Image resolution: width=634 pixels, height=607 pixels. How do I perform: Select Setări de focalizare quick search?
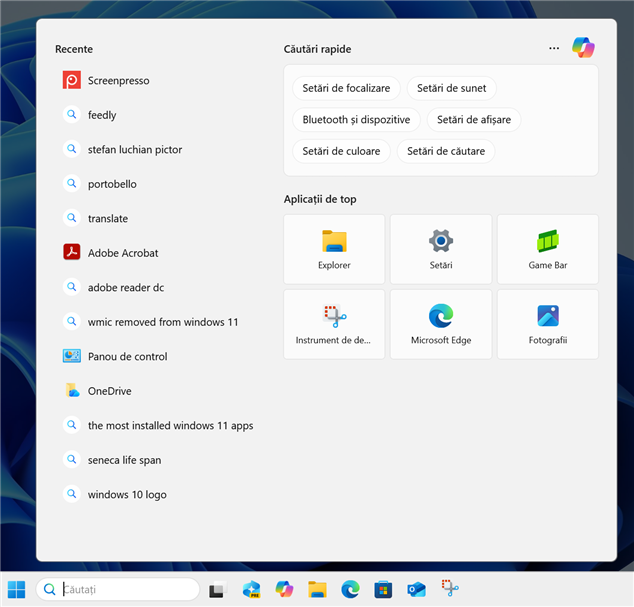coord(346,88)
